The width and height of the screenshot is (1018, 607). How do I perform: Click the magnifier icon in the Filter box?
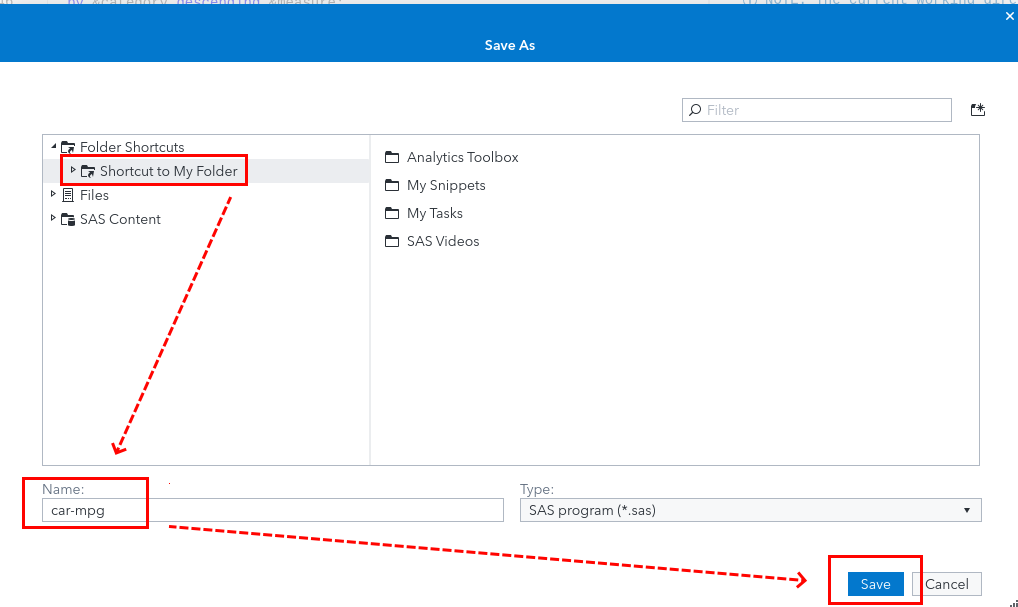[695, 110]
